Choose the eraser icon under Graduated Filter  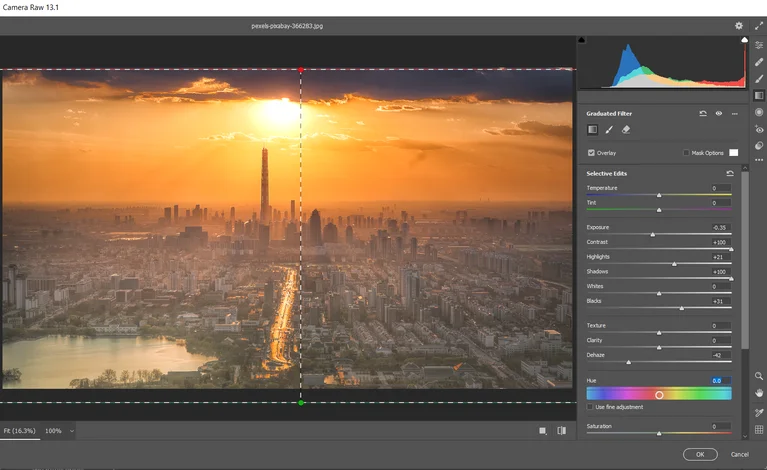tap(626, 129)
